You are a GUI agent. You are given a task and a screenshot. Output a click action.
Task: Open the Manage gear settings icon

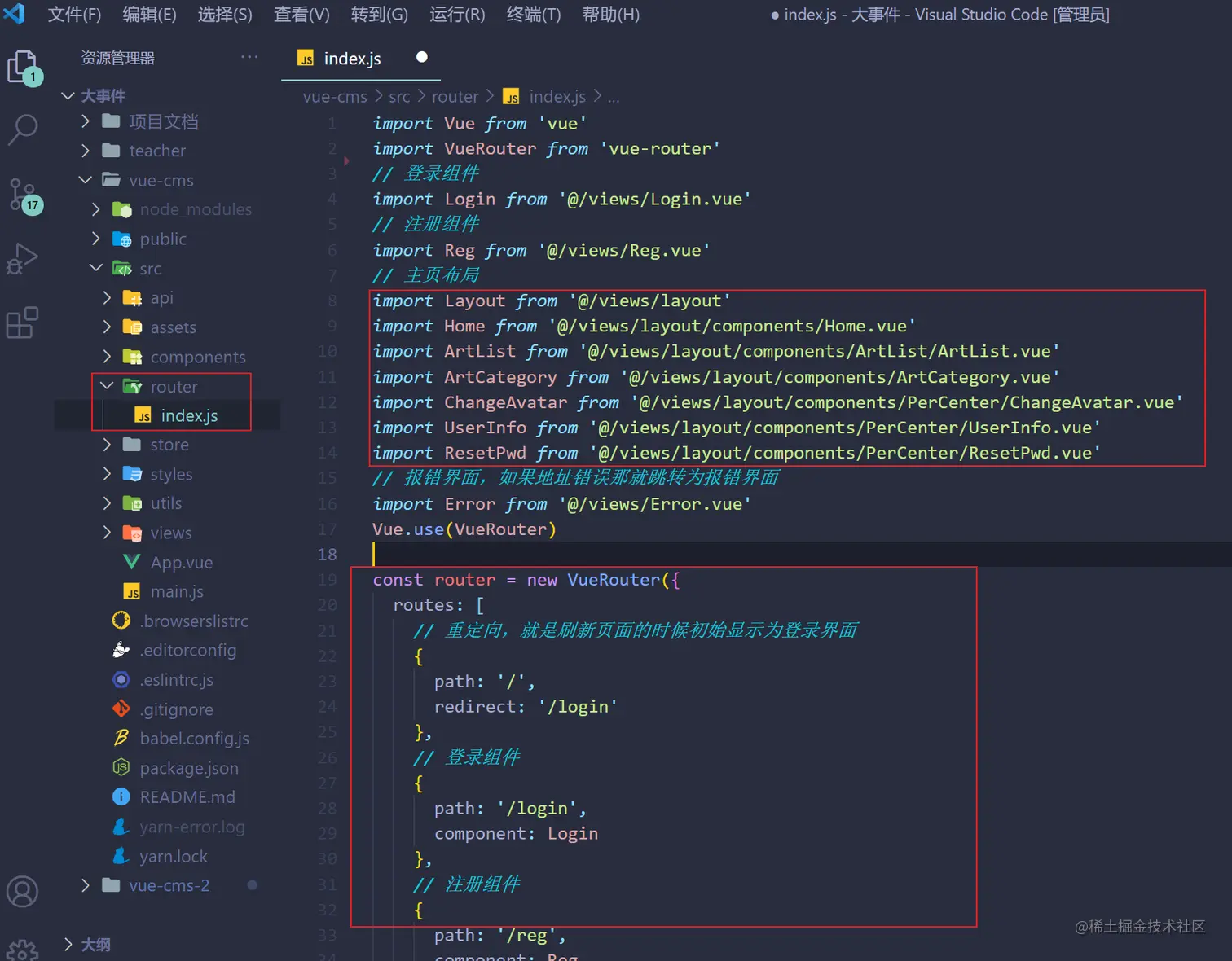22,950
